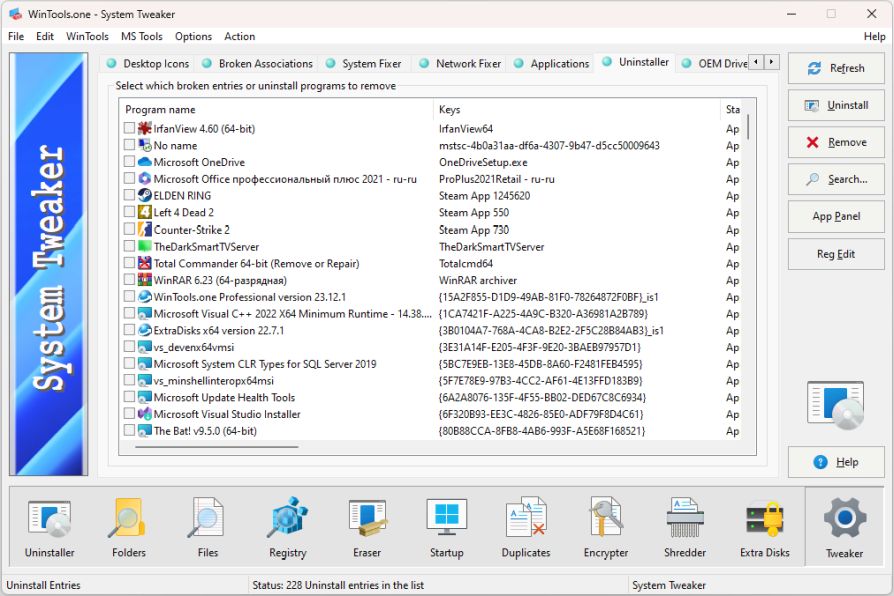Screen dimensions: 894x596
Task: Launch the Registry scanner tool
Action: 287,528
